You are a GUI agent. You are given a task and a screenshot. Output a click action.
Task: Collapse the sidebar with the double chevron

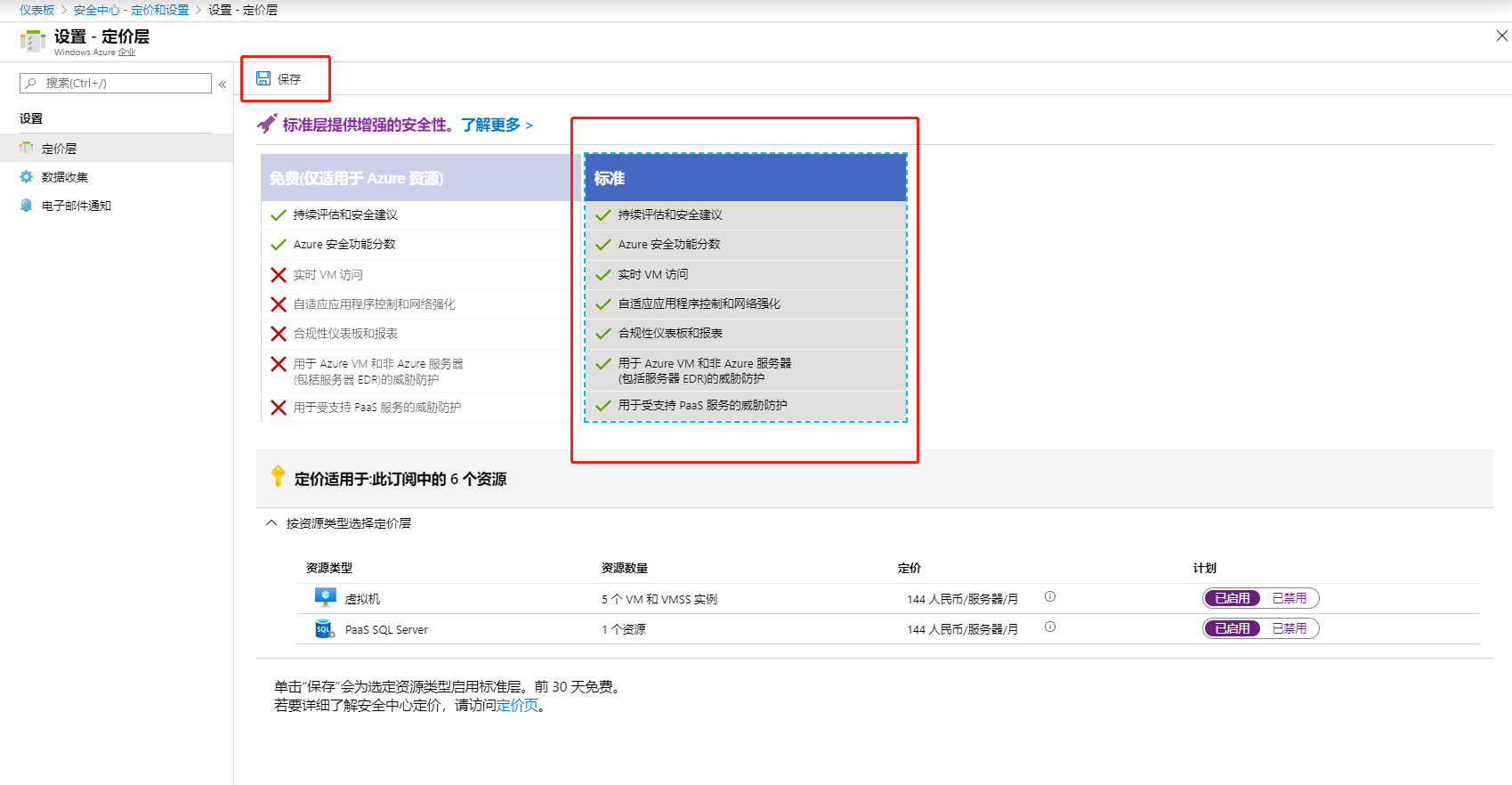(222, 84)
